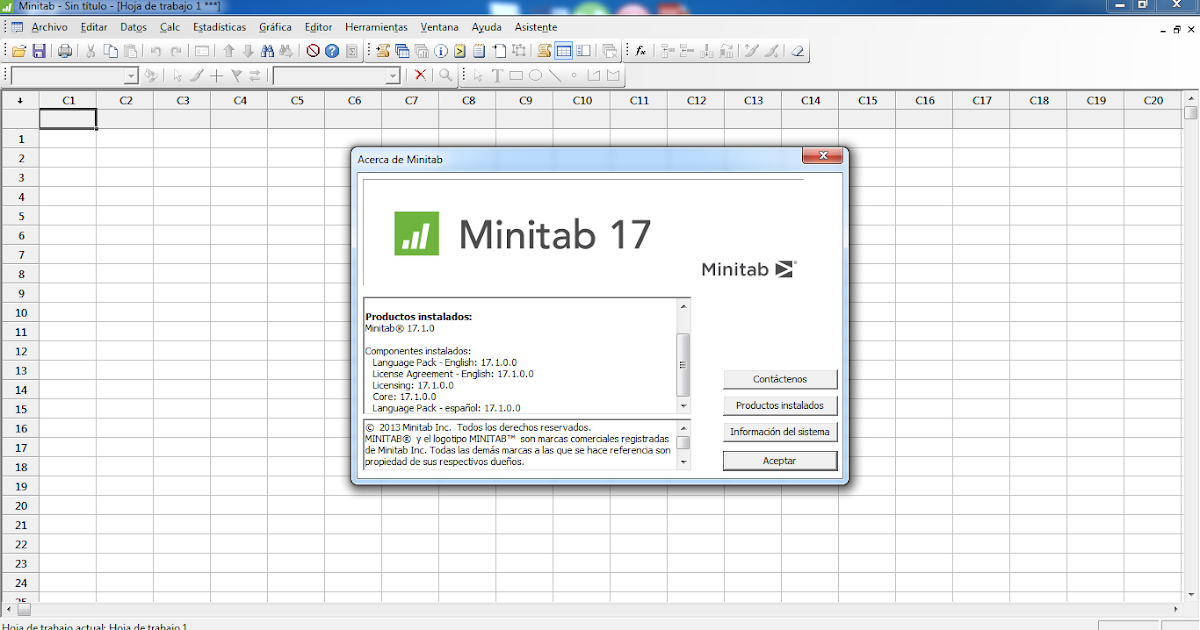Click Aceptar to close the dialog
This screenshot has width=1200, height=630.
(x=780, y=460)
